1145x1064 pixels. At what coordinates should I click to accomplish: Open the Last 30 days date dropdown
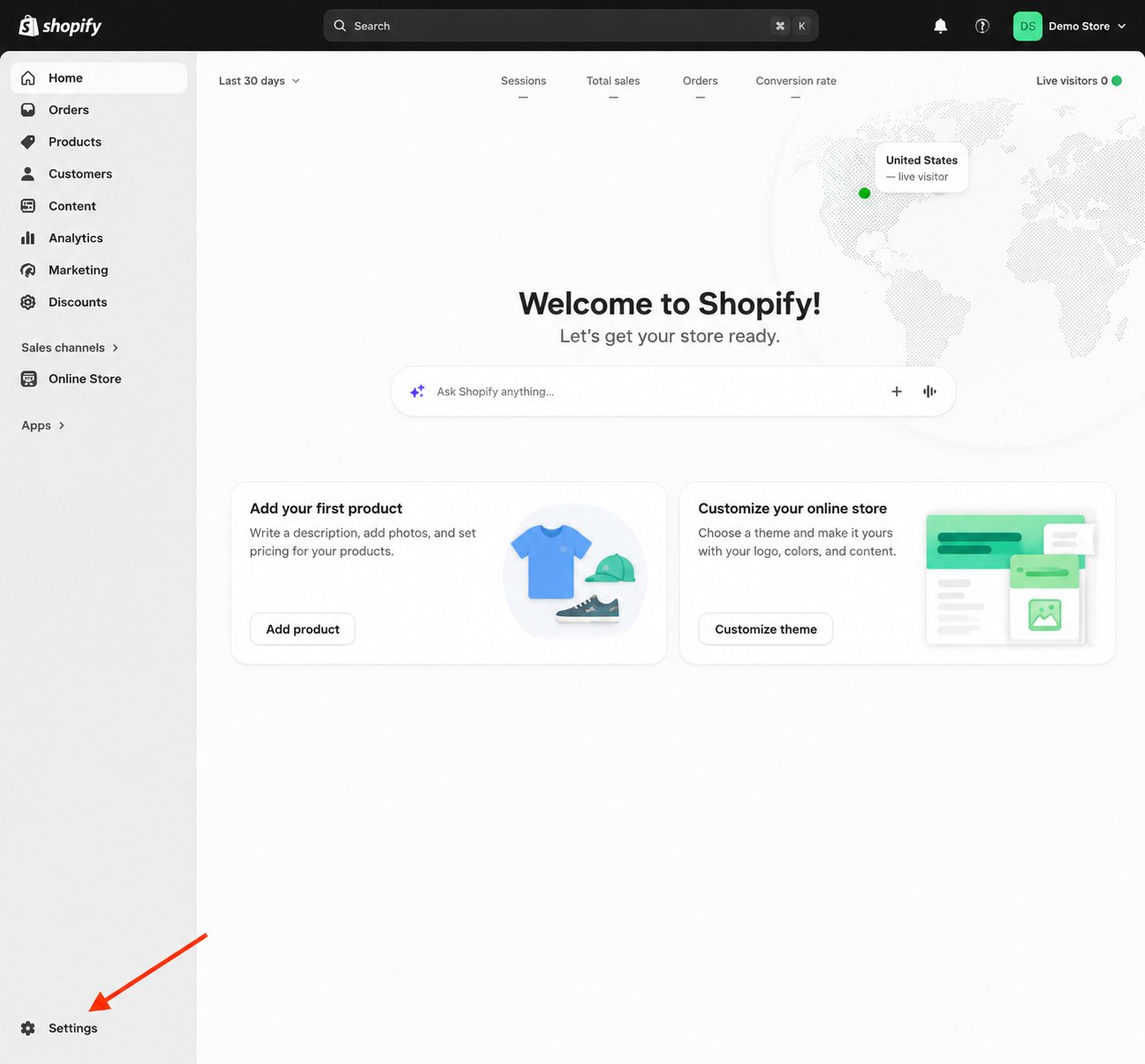[260, 81]
